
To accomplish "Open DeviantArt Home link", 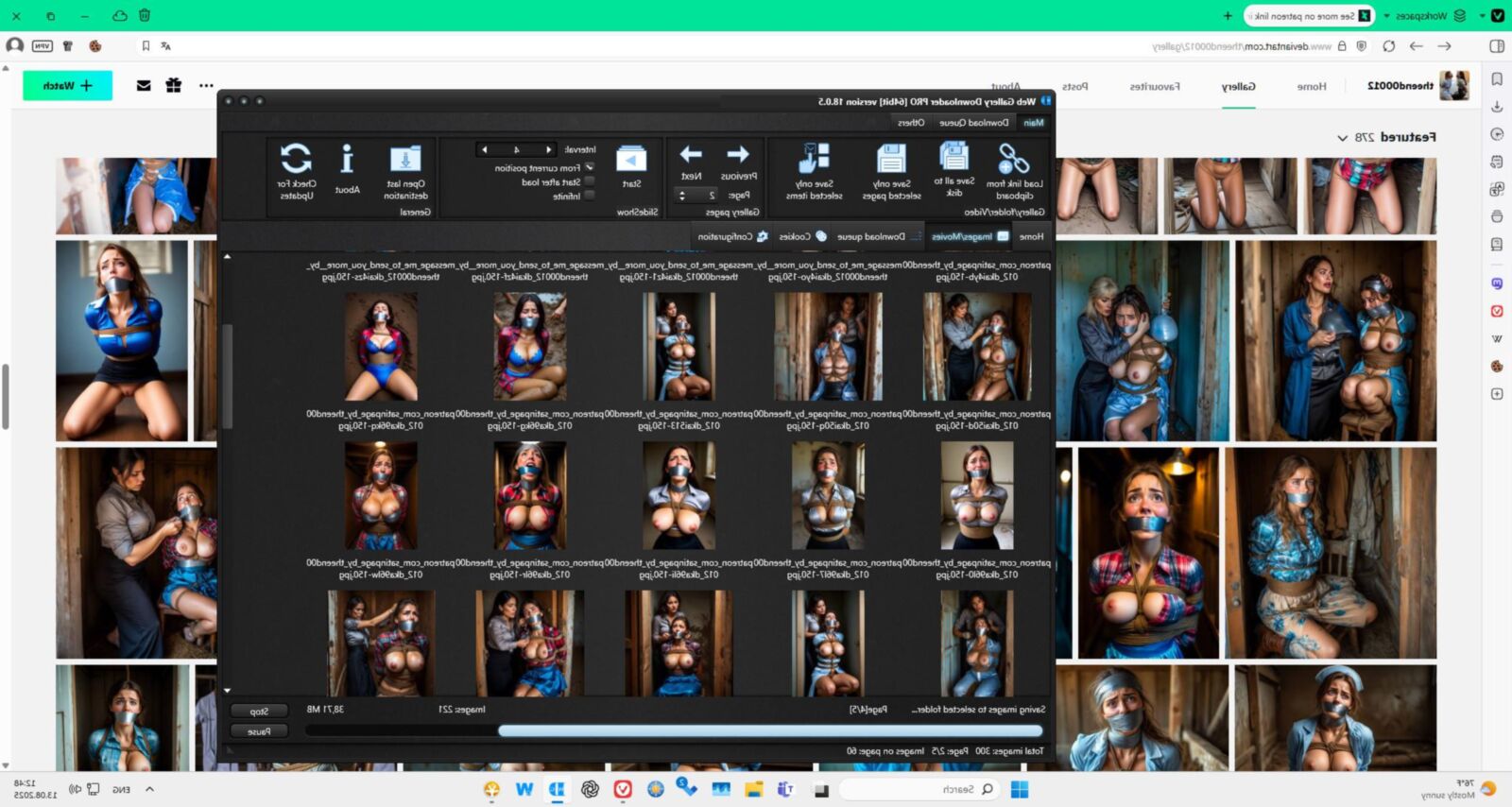I will [1311, 86].
